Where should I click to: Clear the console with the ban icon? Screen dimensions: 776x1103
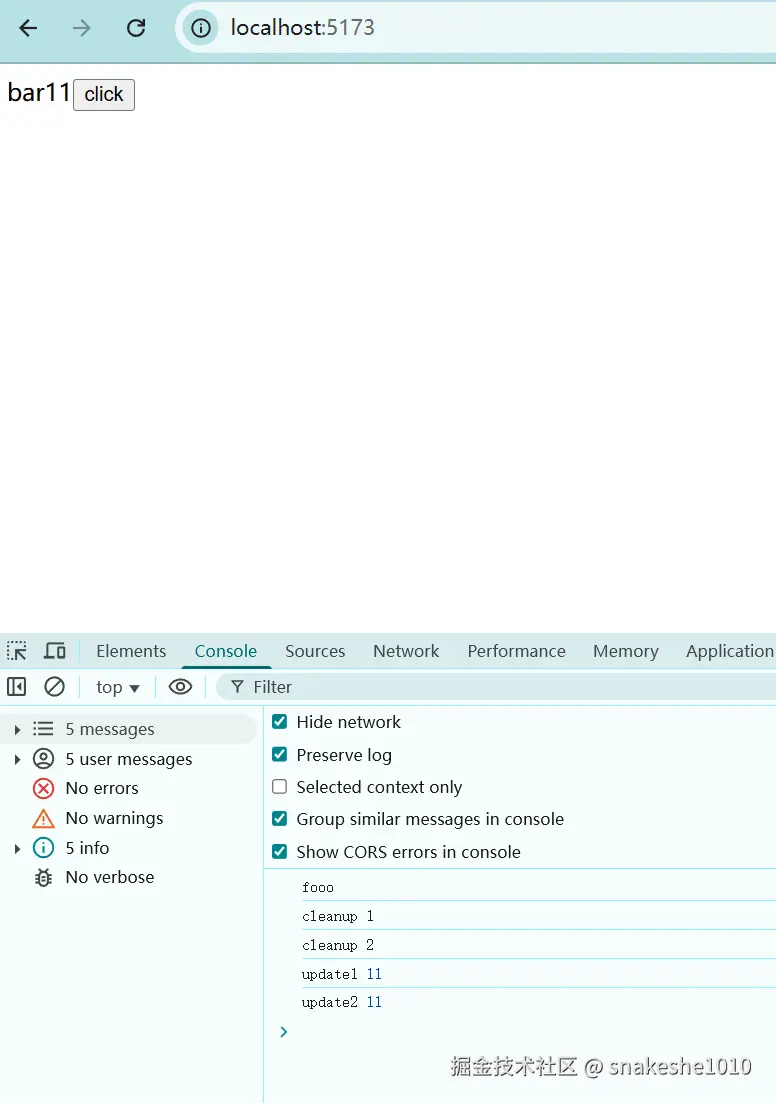[54, 687]
